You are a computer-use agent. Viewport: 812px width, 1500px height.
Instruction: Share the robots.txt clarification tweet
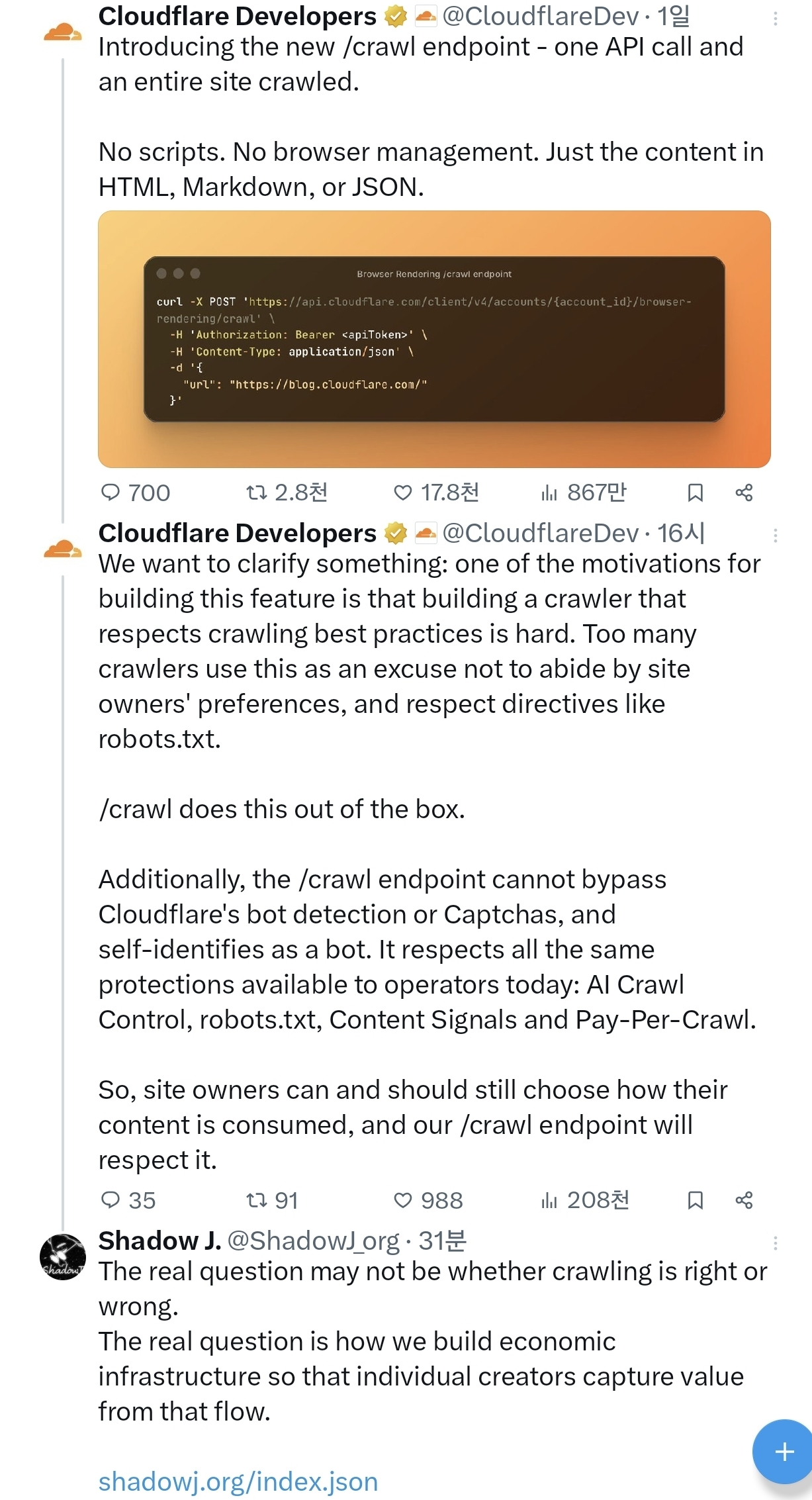click(744, 1200)
